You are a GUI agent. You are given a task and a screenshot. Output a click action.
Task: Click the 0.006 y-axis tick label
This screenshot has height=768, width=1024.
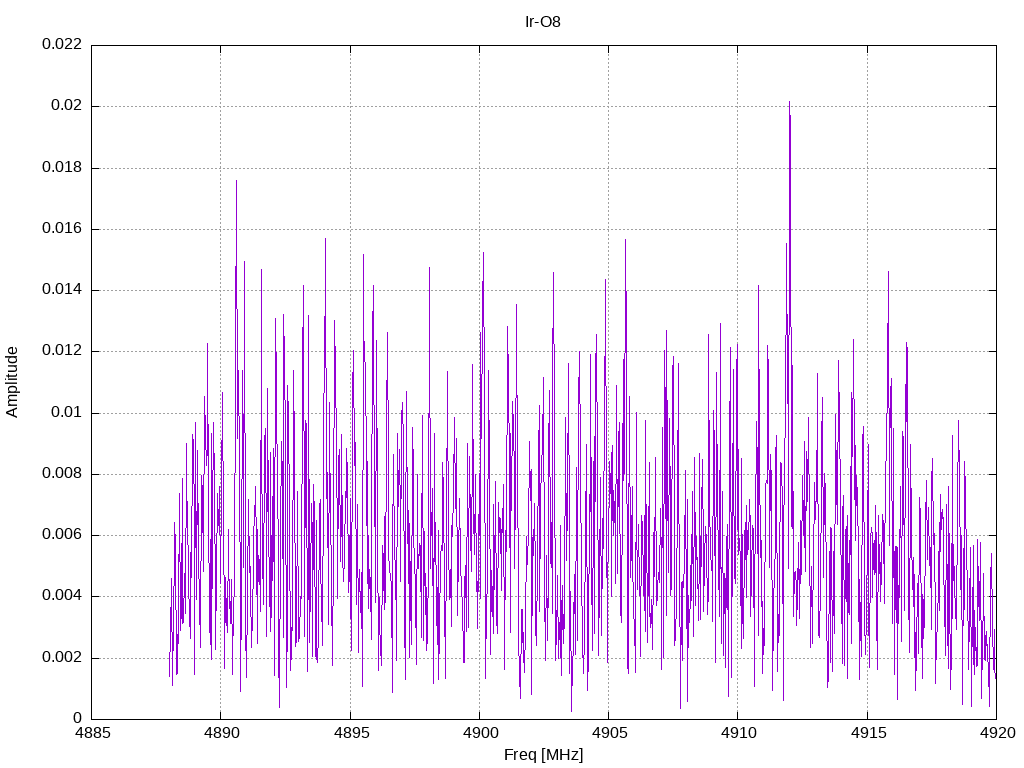(62, 534)
